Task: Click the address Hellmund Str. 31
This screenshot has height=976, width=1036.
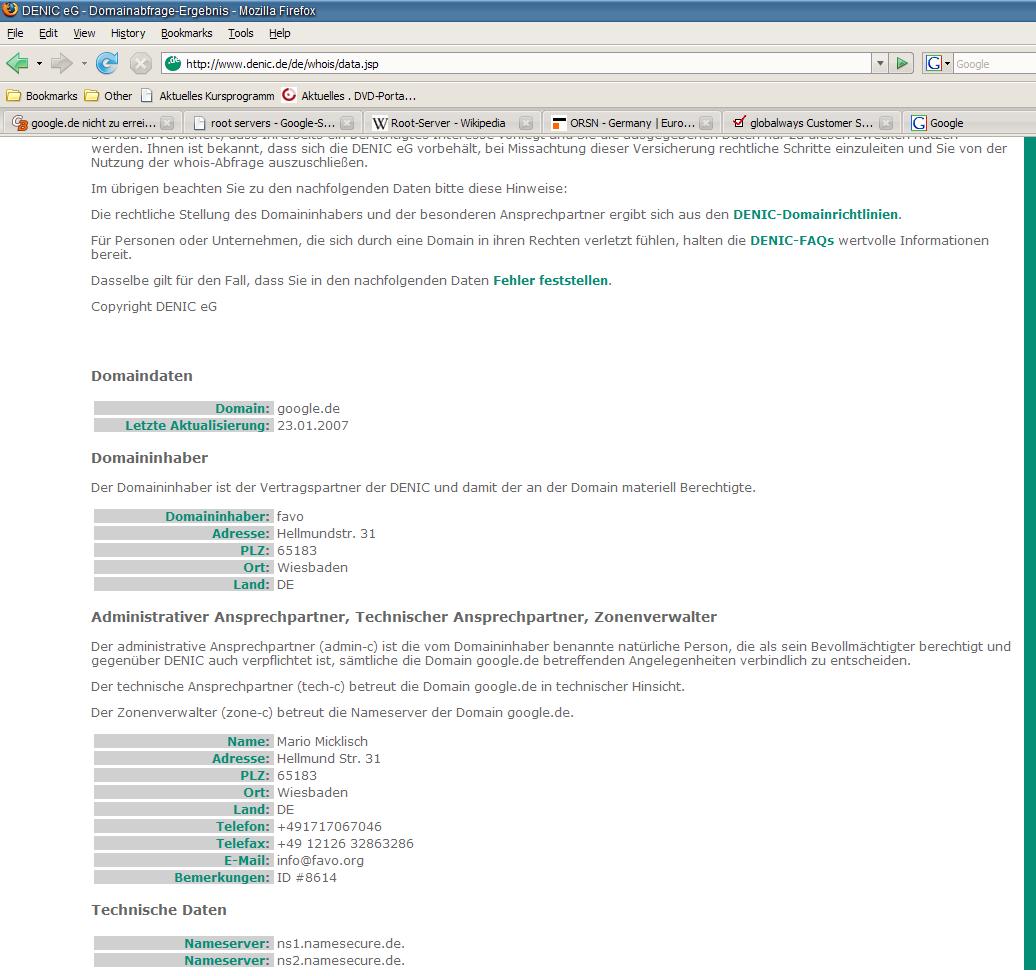Action: (x=328, y=759)
